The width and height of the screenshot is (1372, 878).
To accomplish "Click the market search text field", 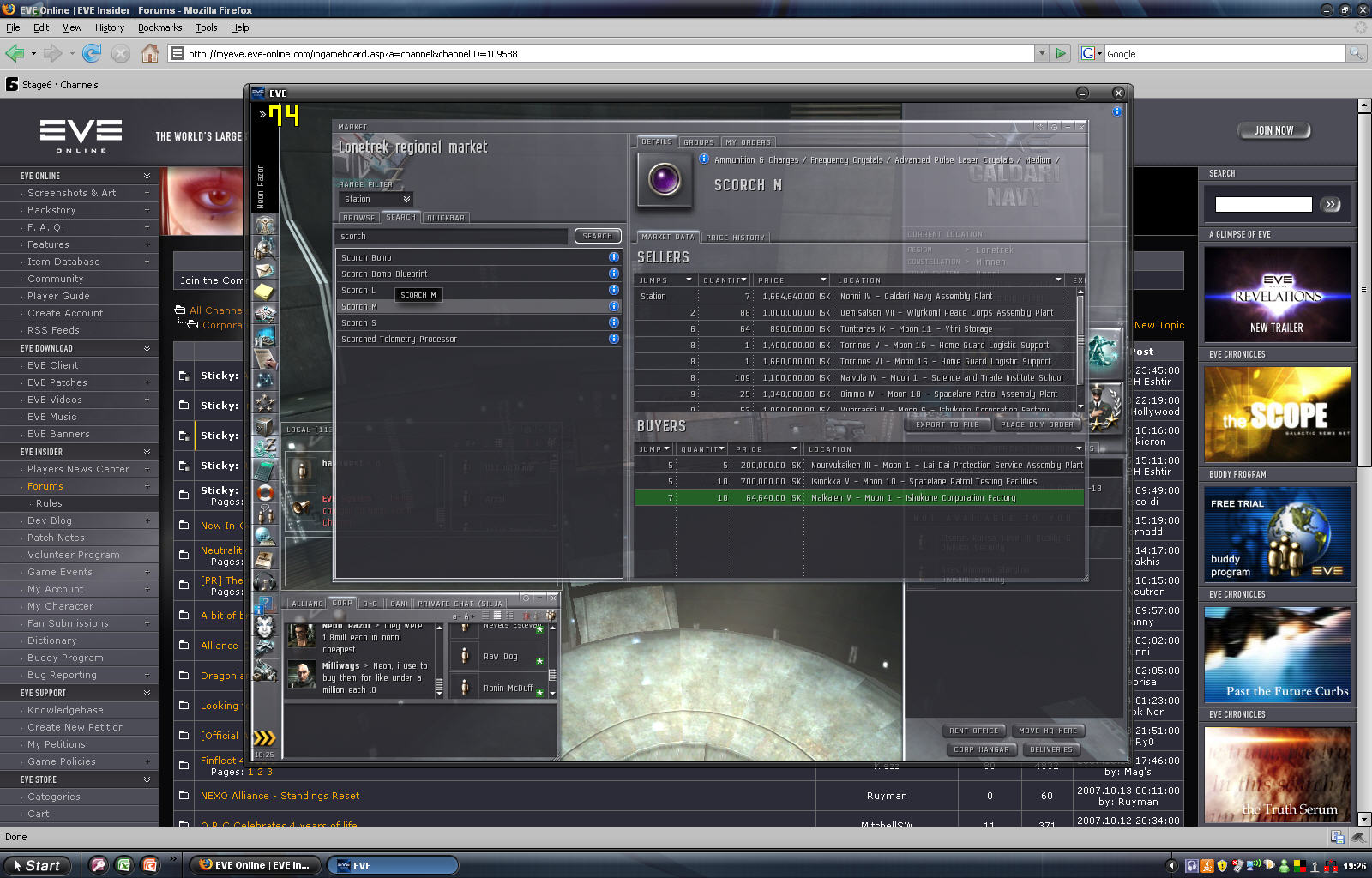I will pos(452,236).
